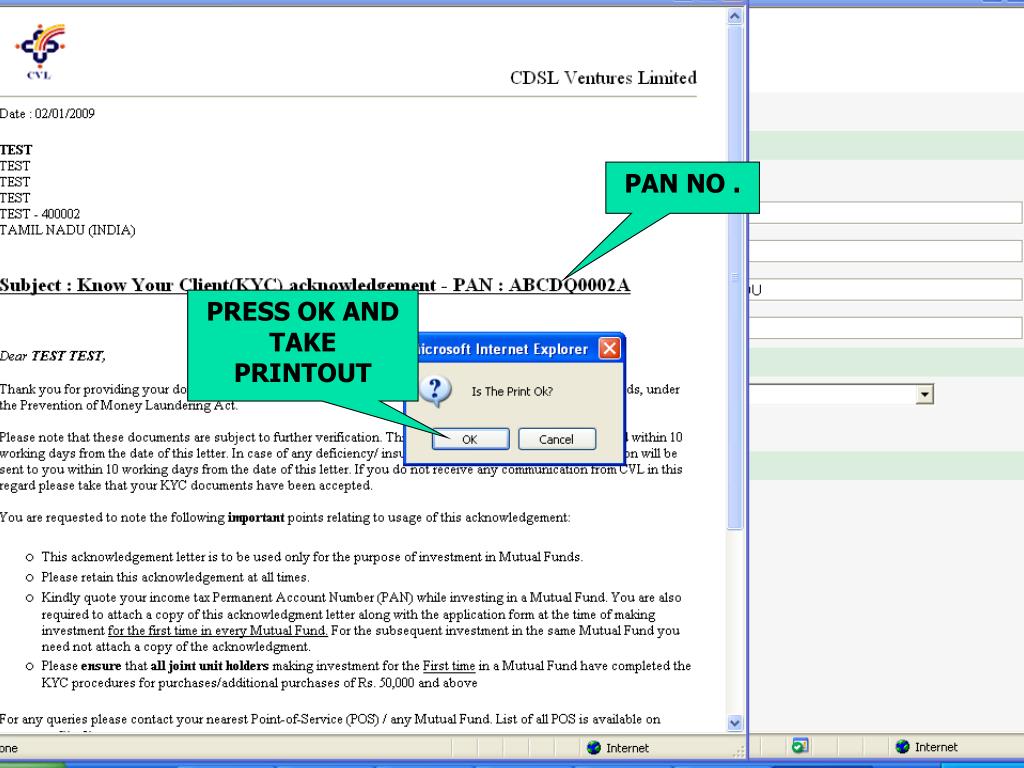Click the underlined 'First time' text
The height and width of the screenshot is (768, 1024).
pyautogui.click(x=449, y=666)
